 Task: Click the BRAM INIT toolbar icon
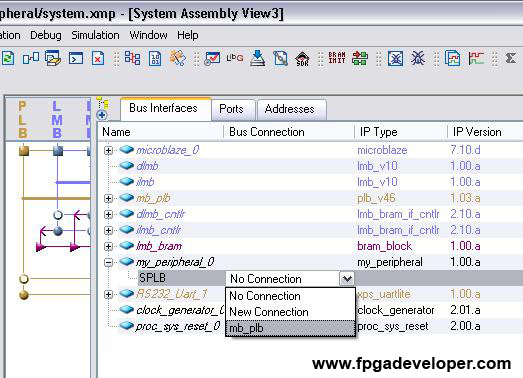(x=337, y=58)
